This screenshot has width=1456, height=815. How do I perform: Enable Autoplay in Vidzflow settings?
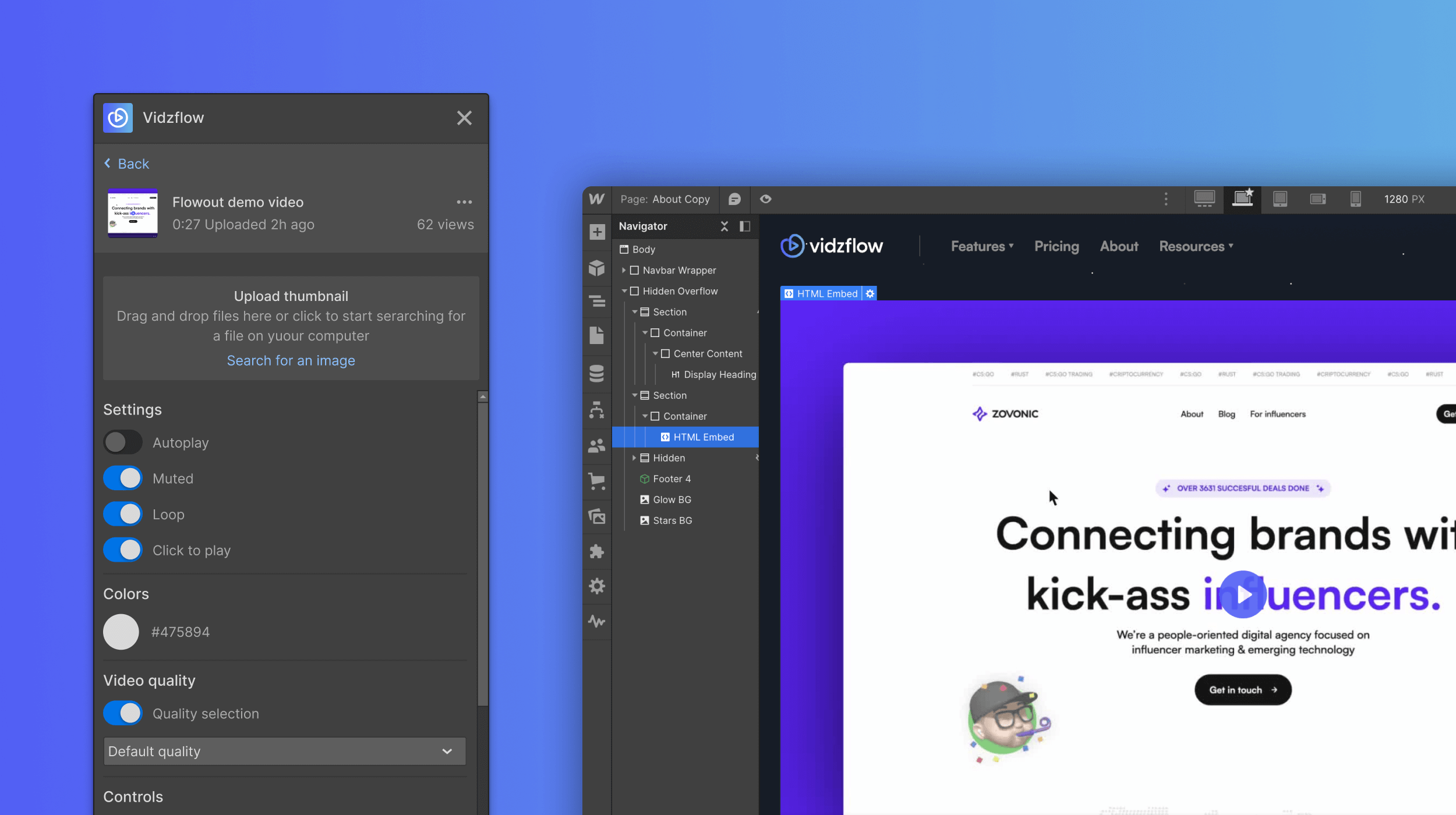122,442
